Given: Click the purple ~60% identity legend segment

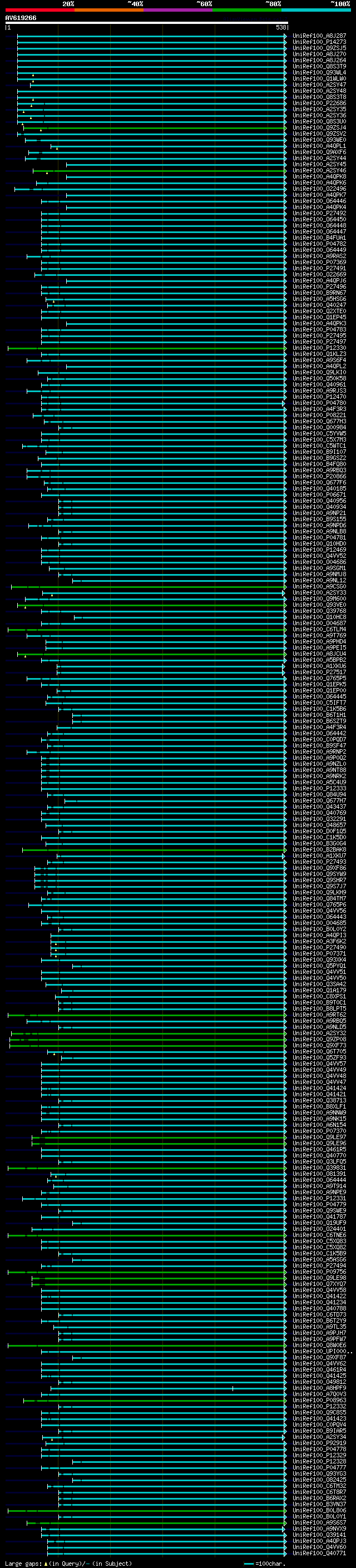Looking at the screenshot, I should click(179, 10).
